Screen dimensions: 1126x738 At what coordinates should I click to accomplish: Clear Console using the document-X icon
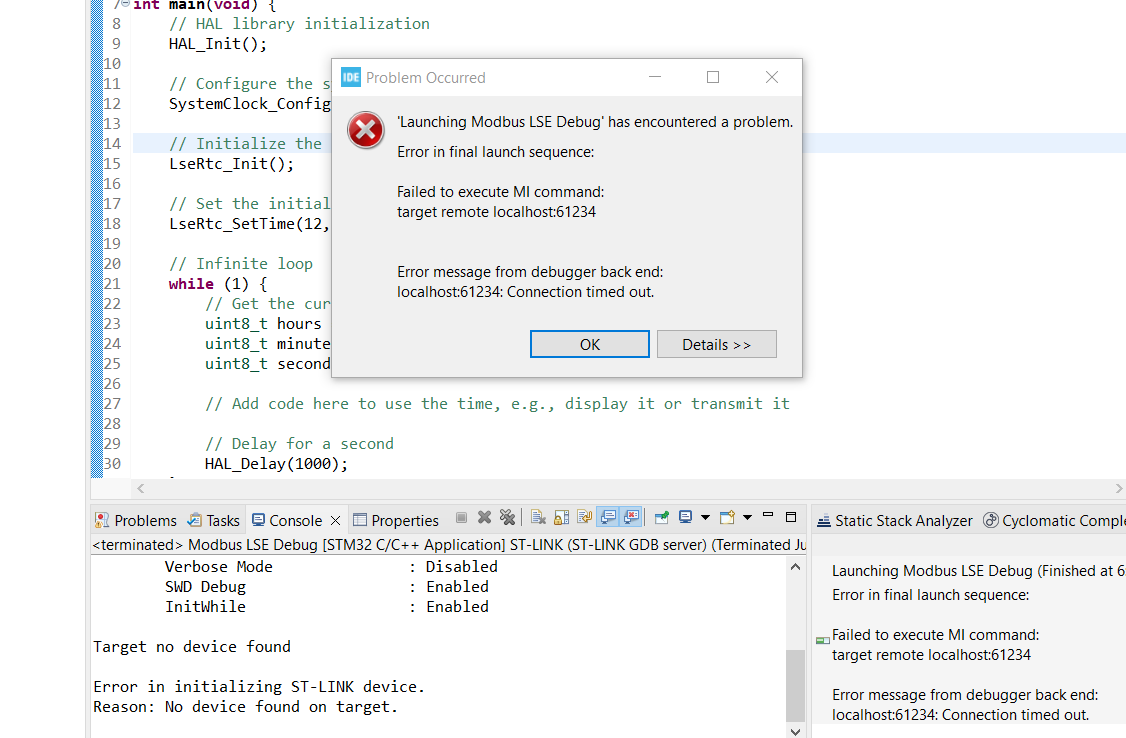click(x=539, y=518)
